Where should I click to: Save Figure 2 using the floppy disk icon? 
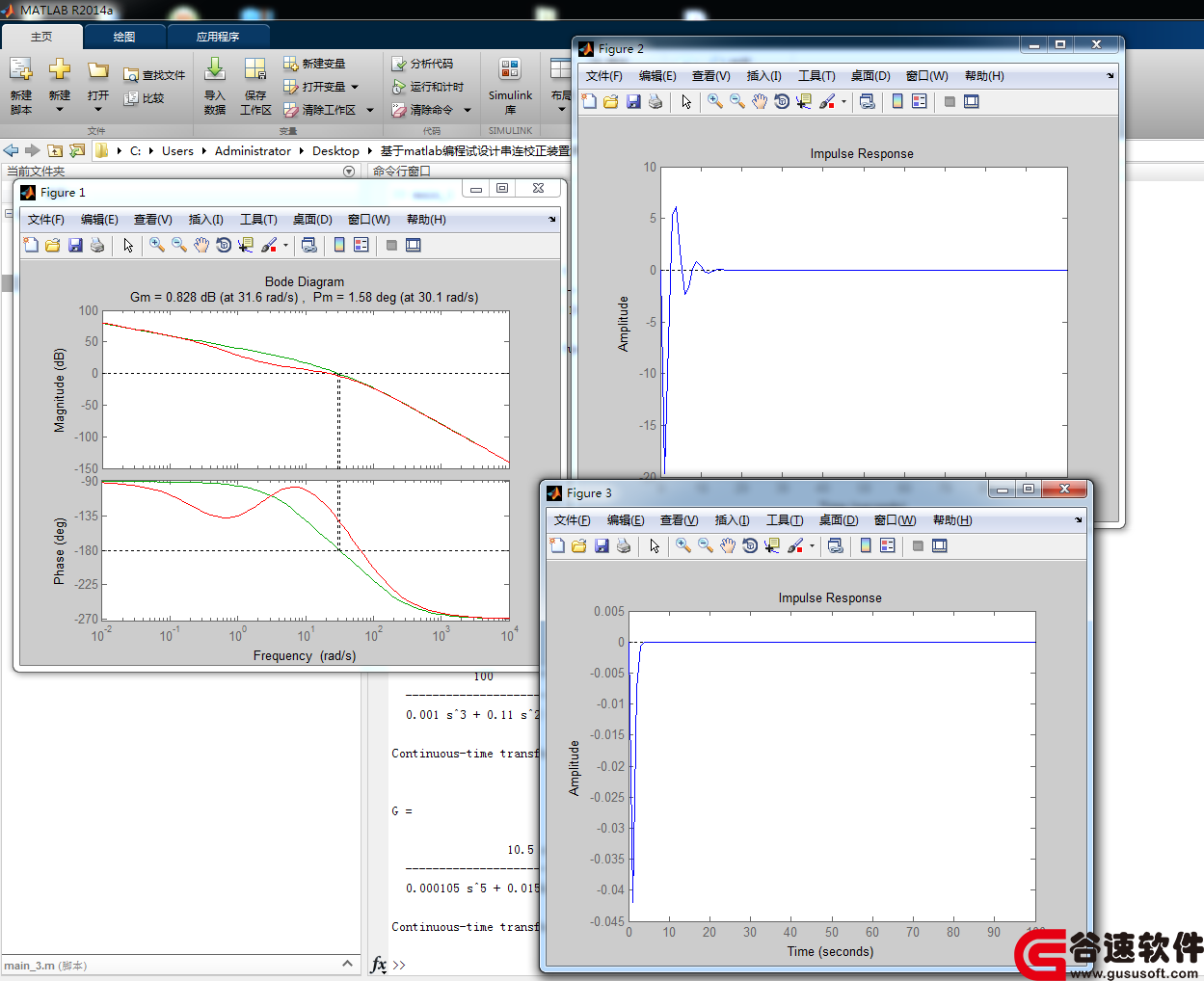click(x=633, y=101)
